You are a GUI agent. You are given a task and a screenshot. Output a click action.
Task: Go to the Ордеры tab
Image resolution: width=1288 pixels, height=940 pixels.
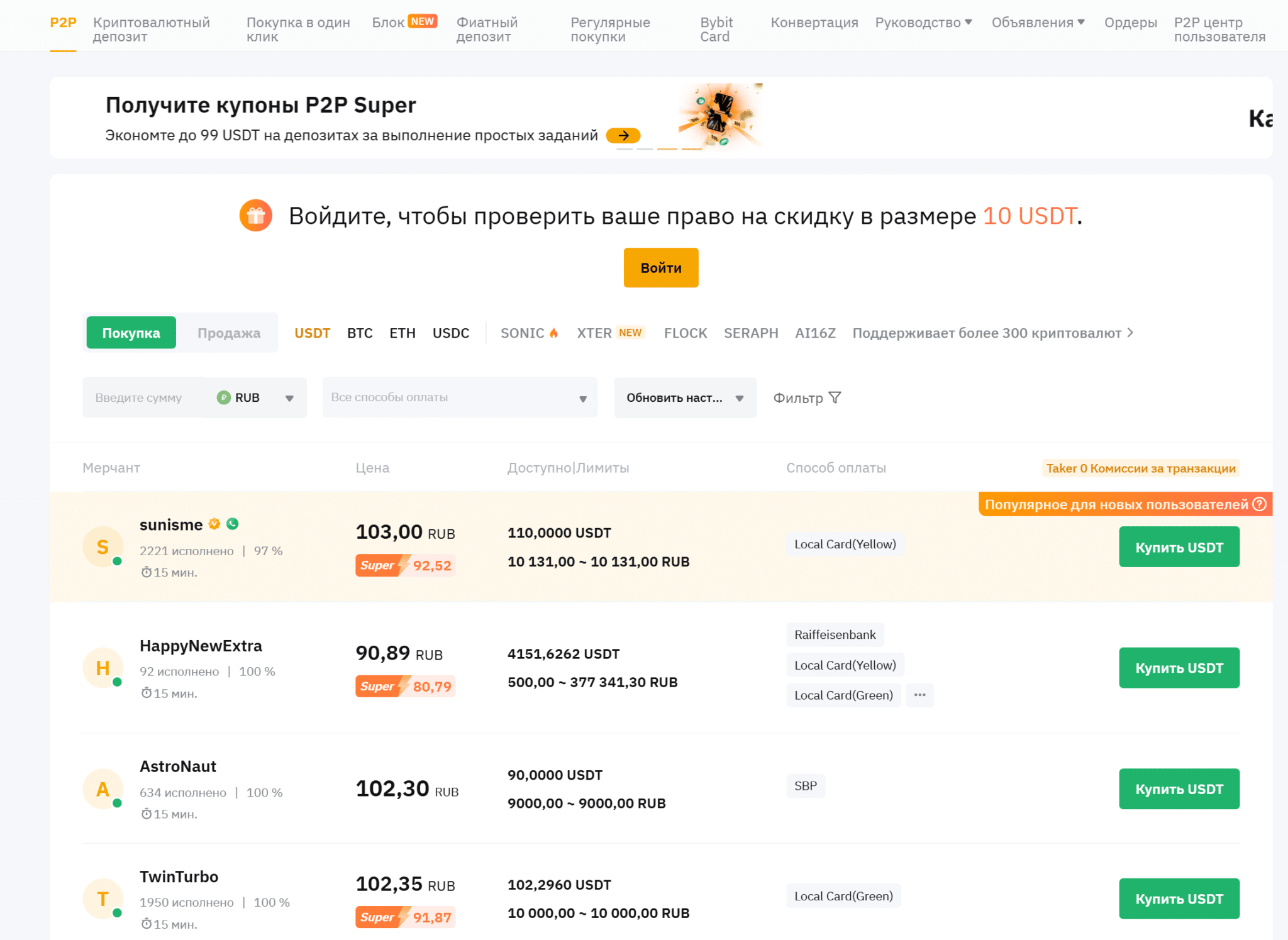tap(1130, 23)
